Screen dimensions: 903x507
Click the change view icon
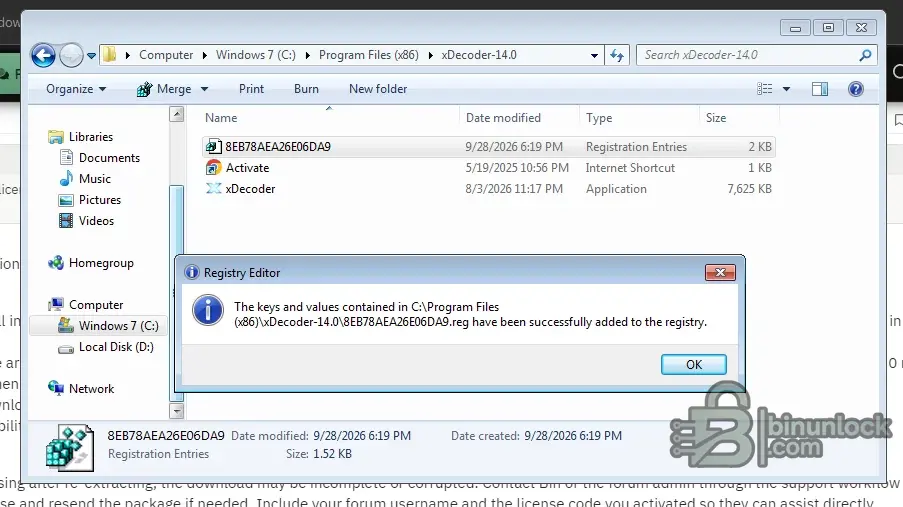(764, 89)
